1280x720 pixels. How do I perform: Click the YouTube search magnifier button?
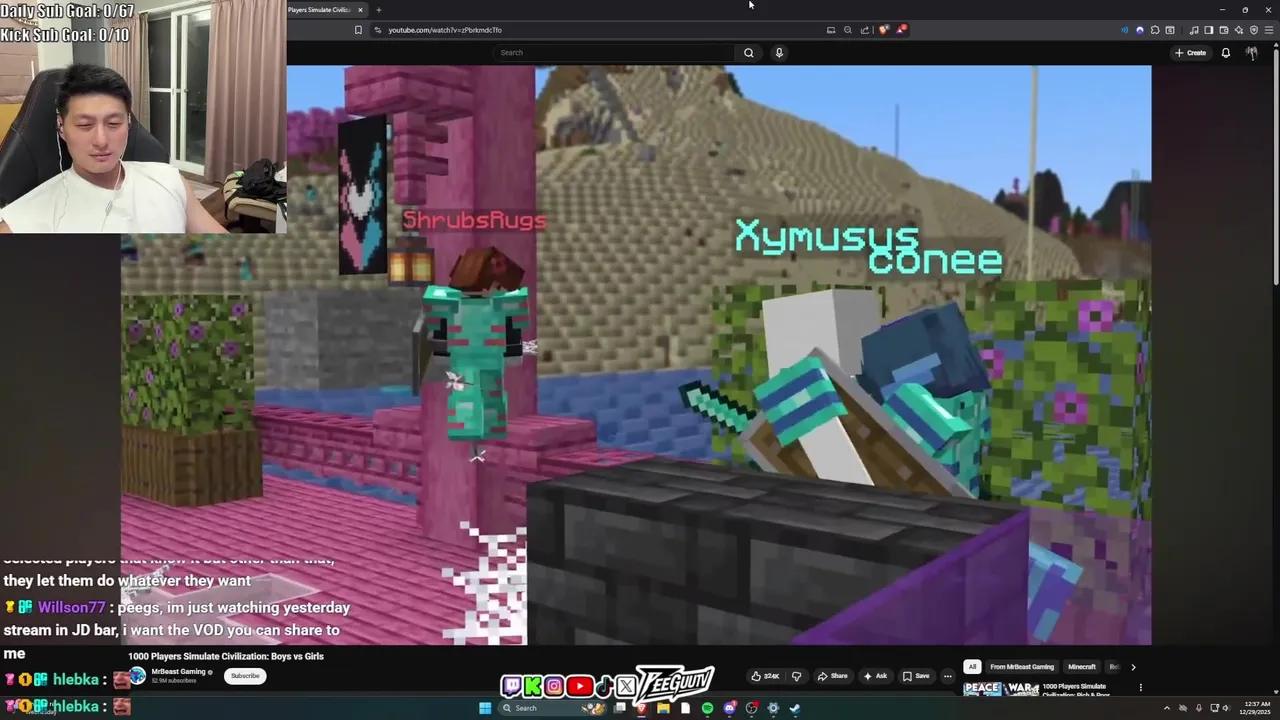pos(748,53)
